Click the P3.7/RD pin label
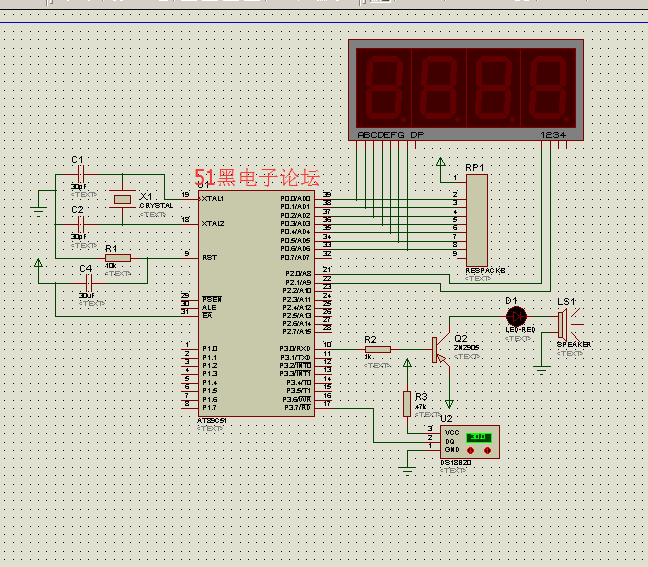Image resolution: width=648 pixels, height=567 pixels. pyautogui.click(x=297, y=408)
